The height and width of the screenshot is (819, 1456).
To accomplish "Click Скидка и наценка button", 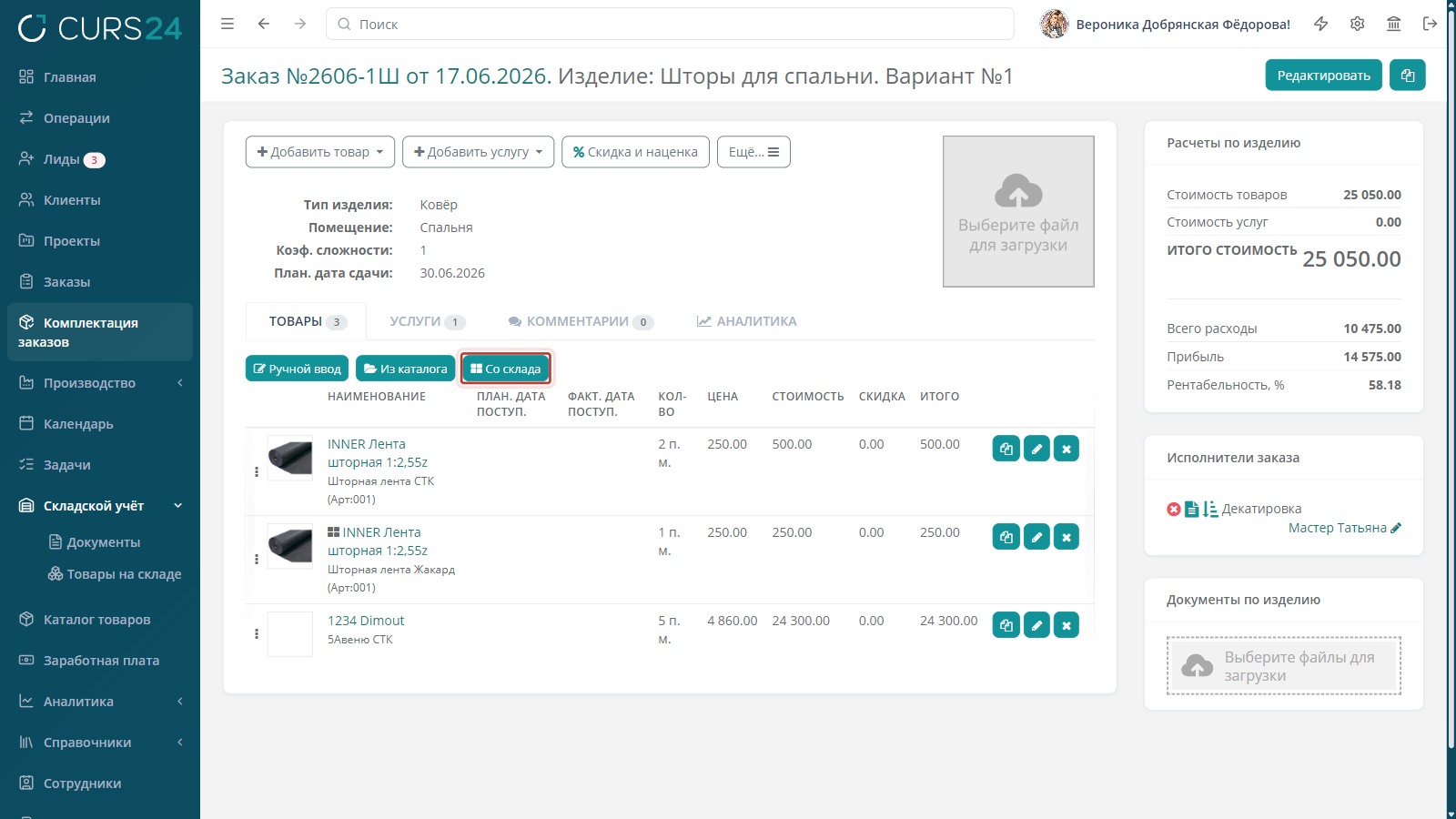I will (x=635, y=152).
